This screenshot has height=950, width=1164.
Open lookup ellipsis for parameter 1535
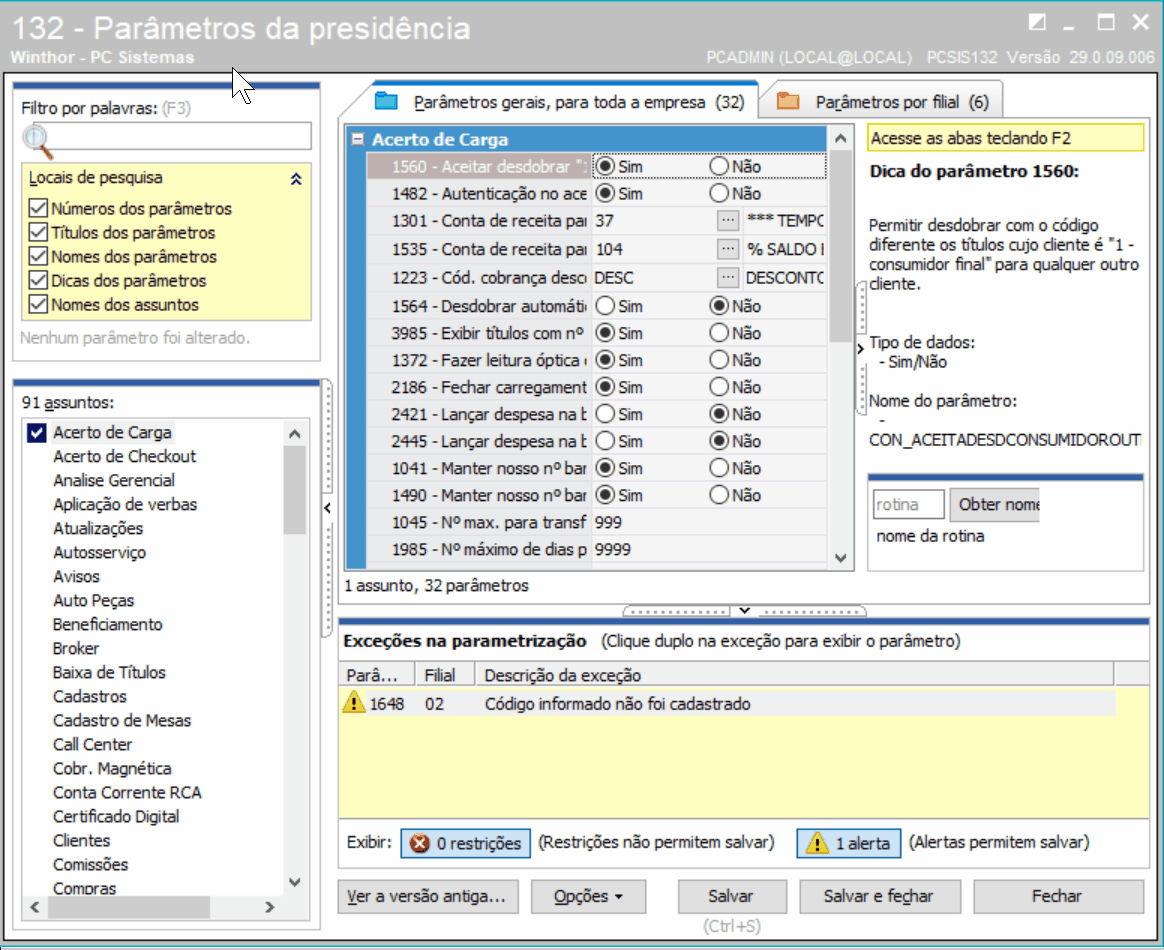tap(728, 249)
